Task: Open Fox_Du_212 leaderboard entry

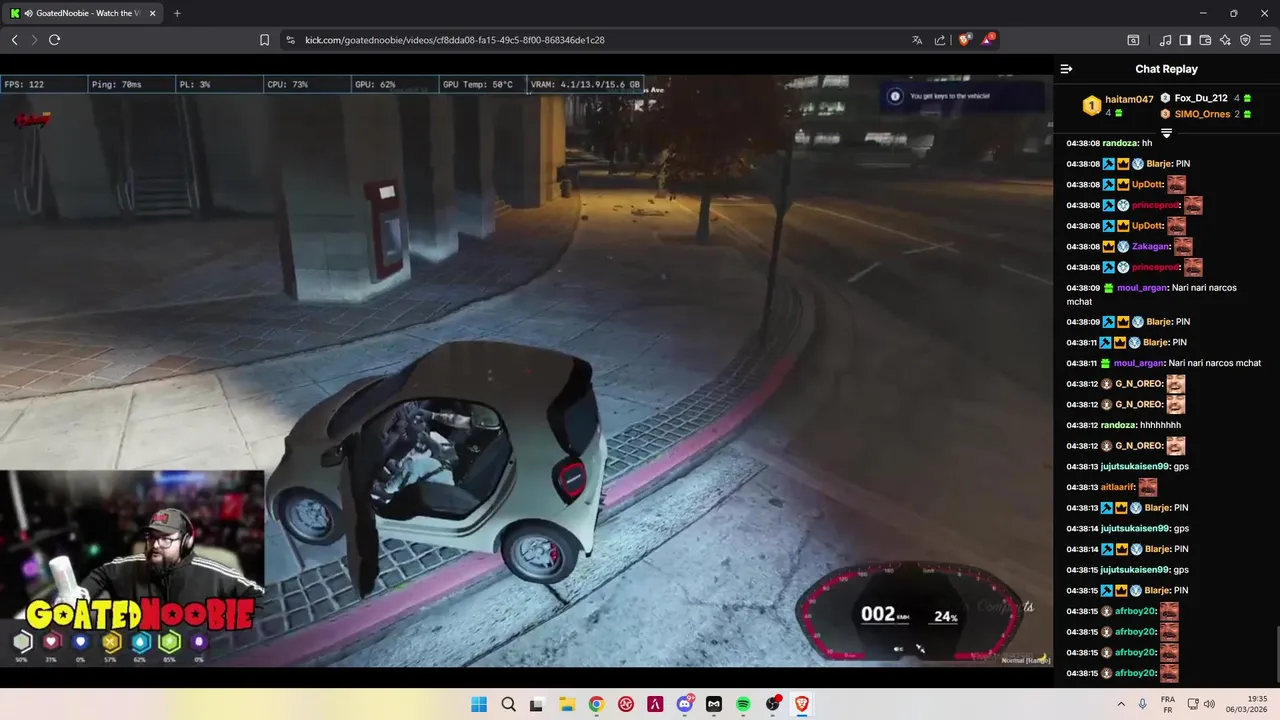Action: 1206,98
